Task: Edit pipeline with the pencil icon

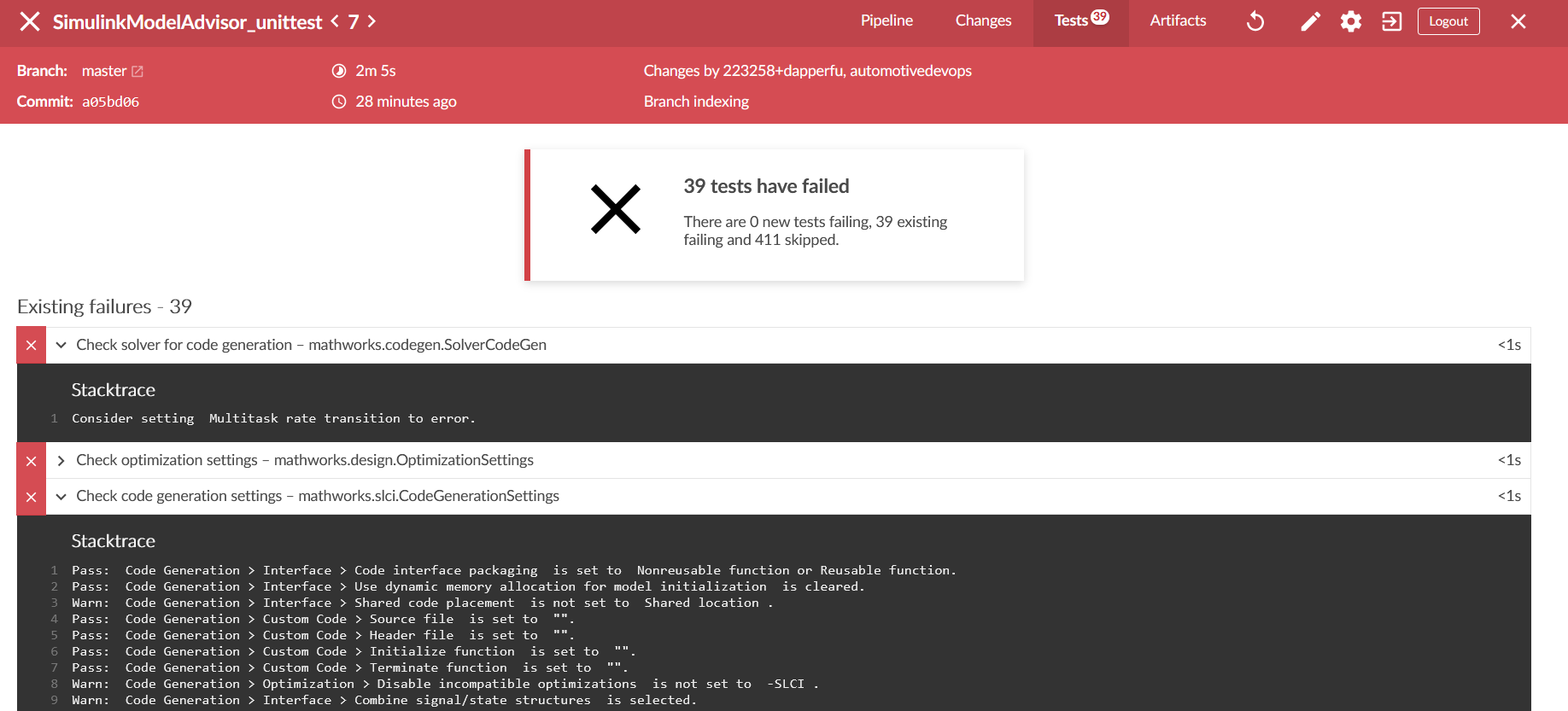Action: click(x=1310, y=21)
